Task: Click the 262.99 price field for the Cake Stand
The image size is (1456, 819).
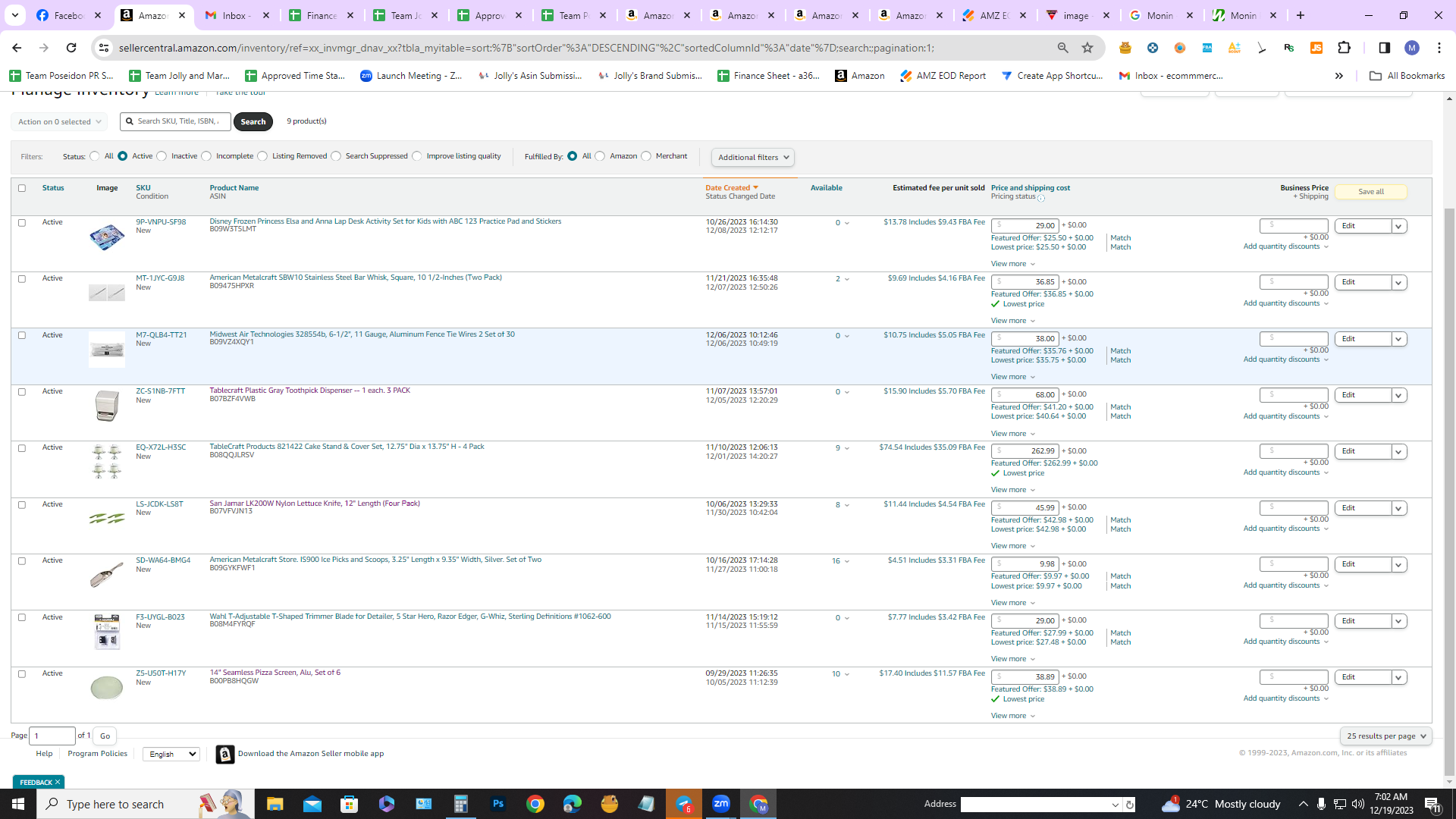Action: coord(1025,451)
